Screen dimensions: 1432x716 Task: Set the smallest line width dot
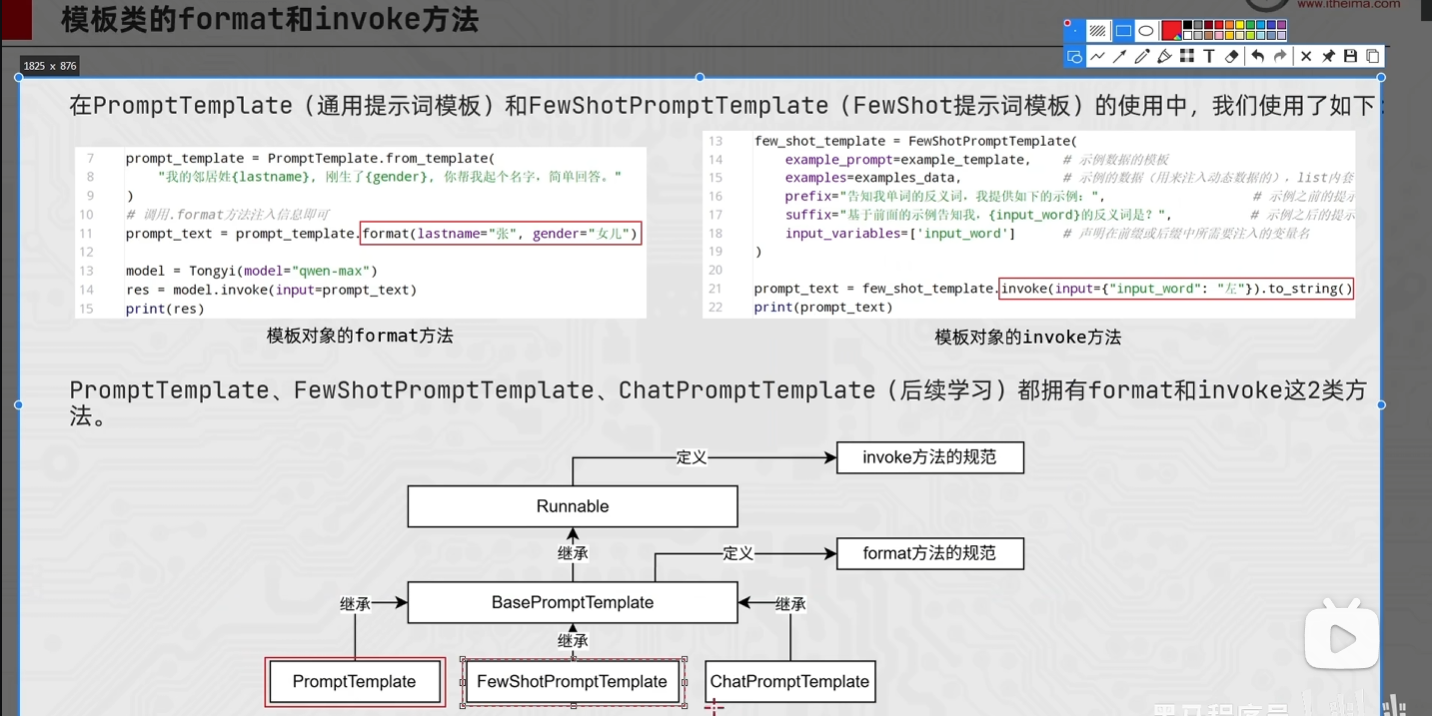click(1075, 31)
